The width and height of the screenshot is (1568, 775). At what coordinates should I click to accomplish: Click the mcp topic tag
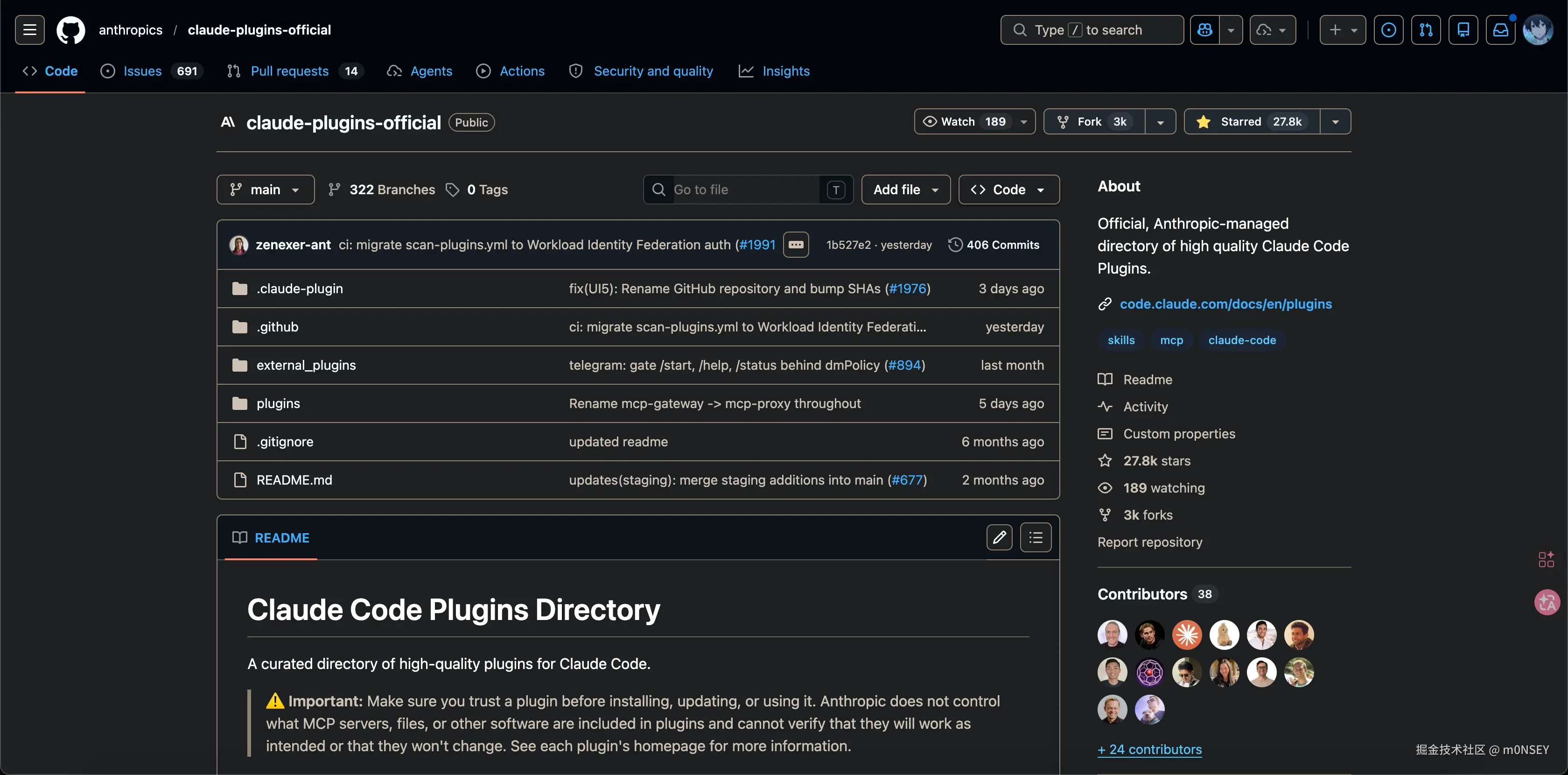[x=1171, y=340]
